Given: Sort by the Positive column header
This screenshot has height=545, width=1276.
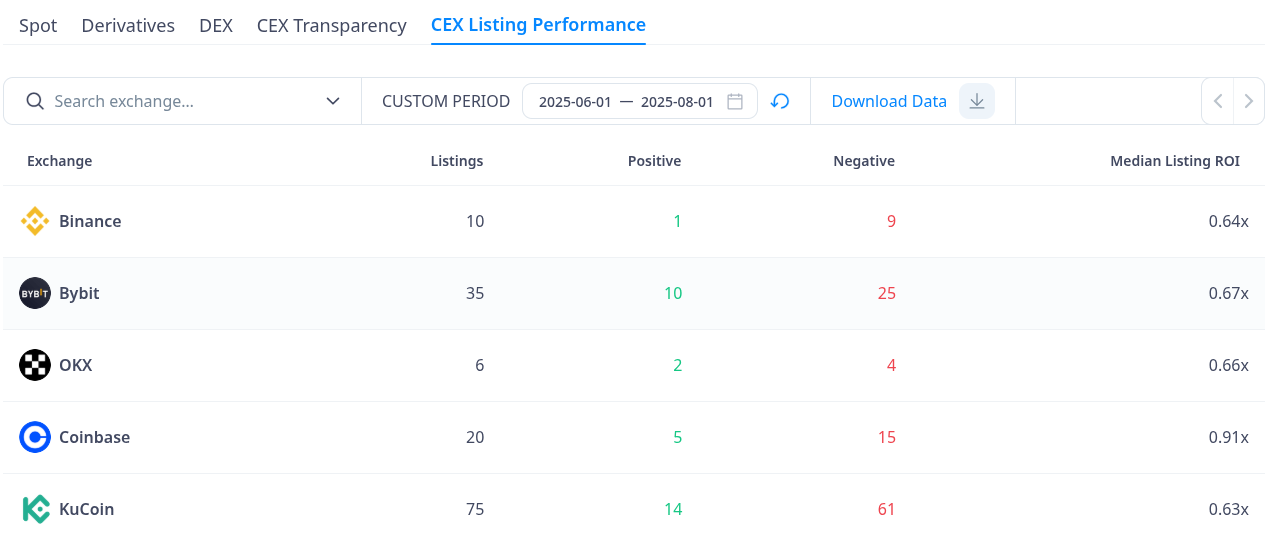Looking at the screenshot, I should [x=654, y=161].
